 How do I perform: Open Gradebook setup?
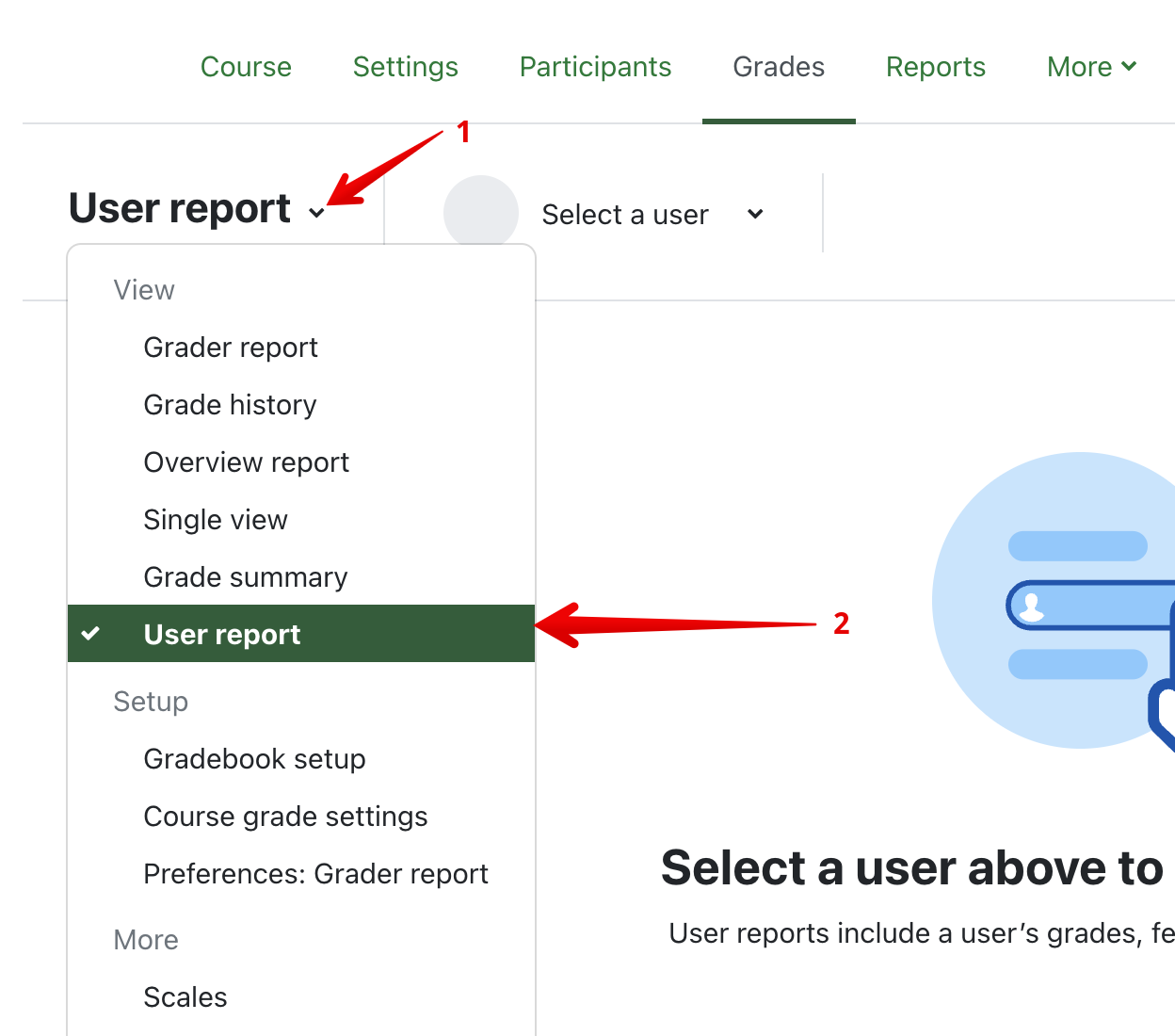pos(254,759)
